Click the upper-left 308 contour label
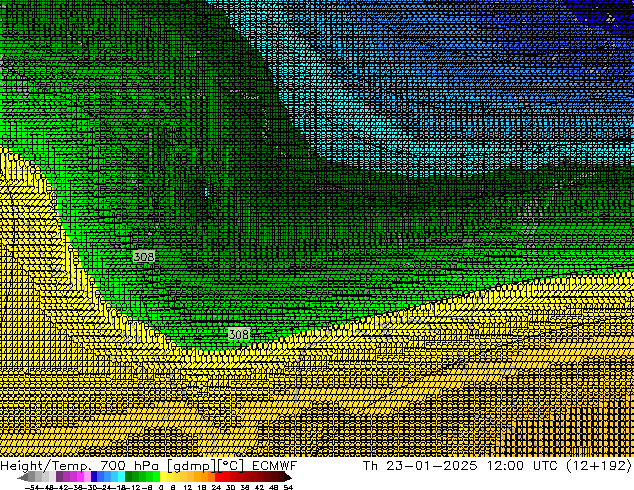 144,257
